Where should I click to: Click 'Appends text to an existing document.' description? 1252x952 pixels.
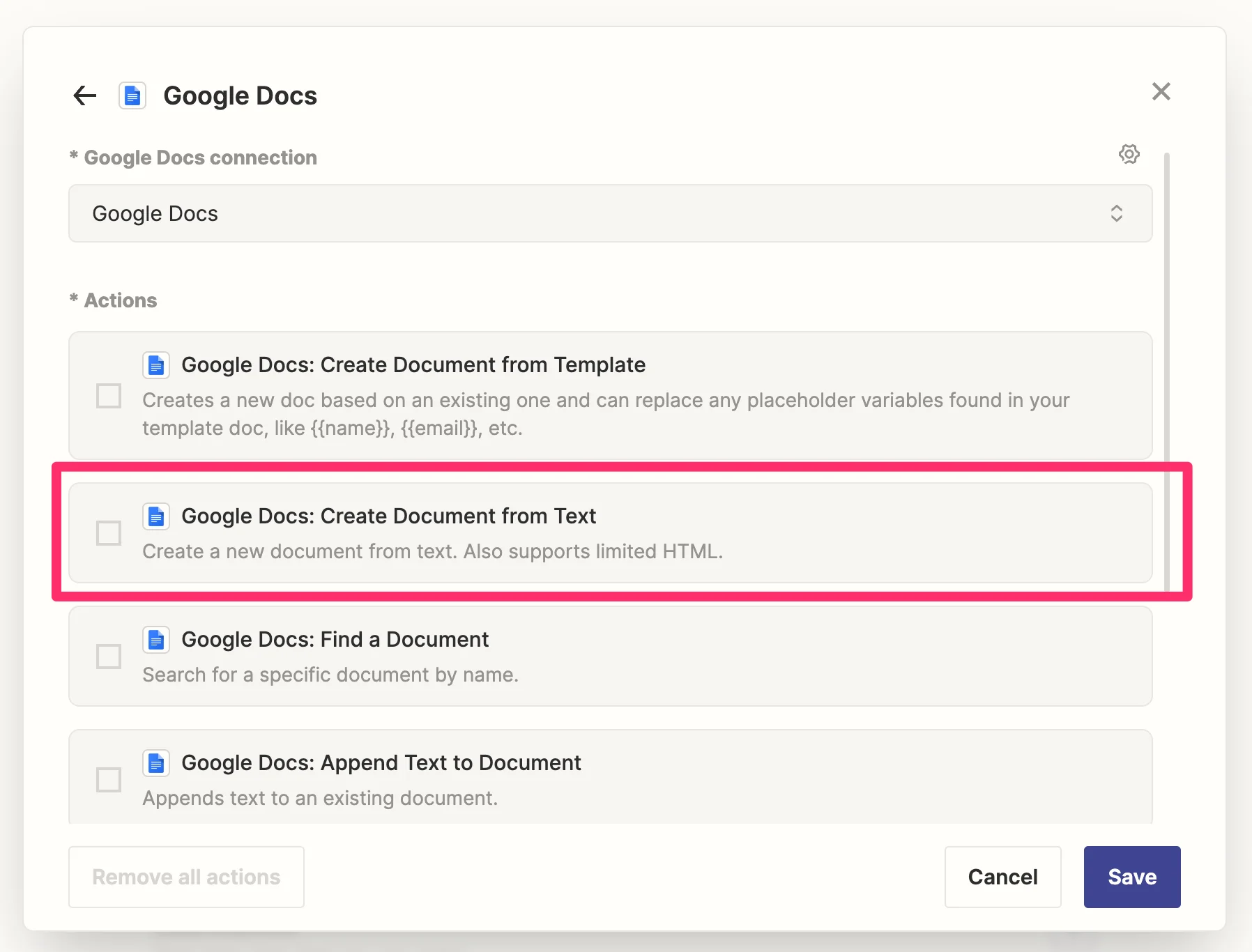coord(320,798)
